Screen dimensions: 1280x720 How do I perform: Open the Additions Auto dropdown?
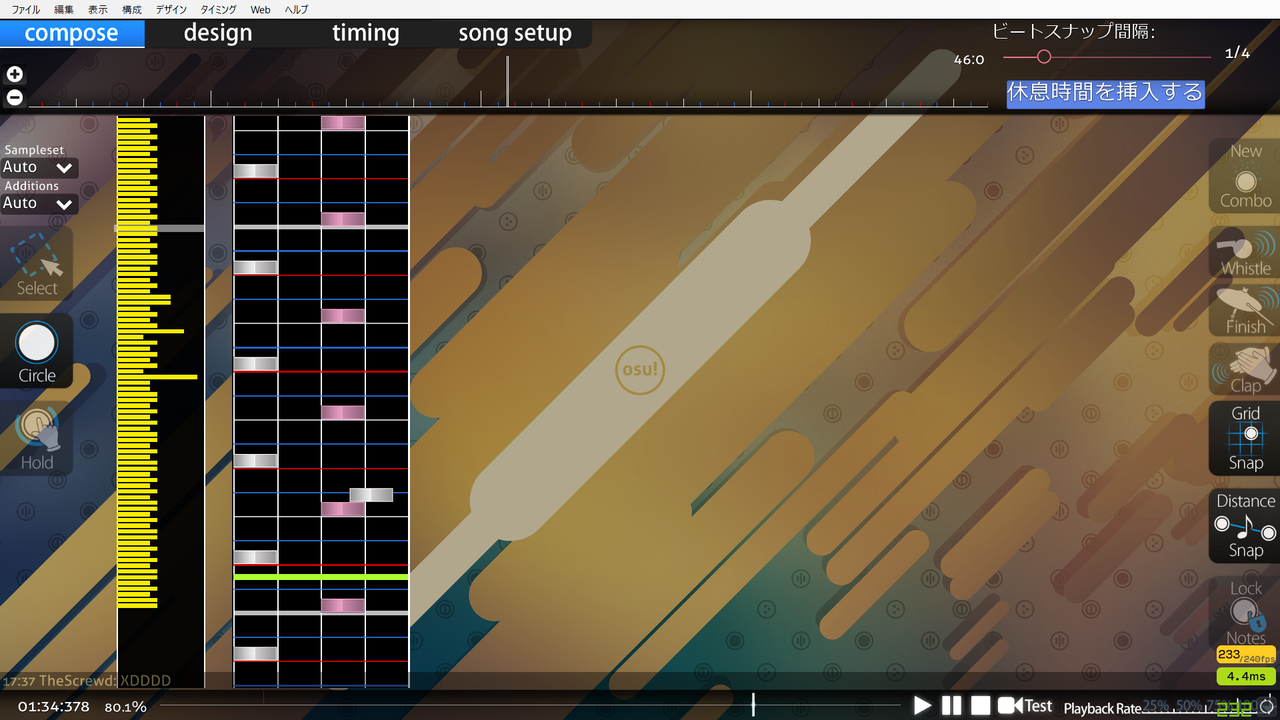click(x=39, y=204)
